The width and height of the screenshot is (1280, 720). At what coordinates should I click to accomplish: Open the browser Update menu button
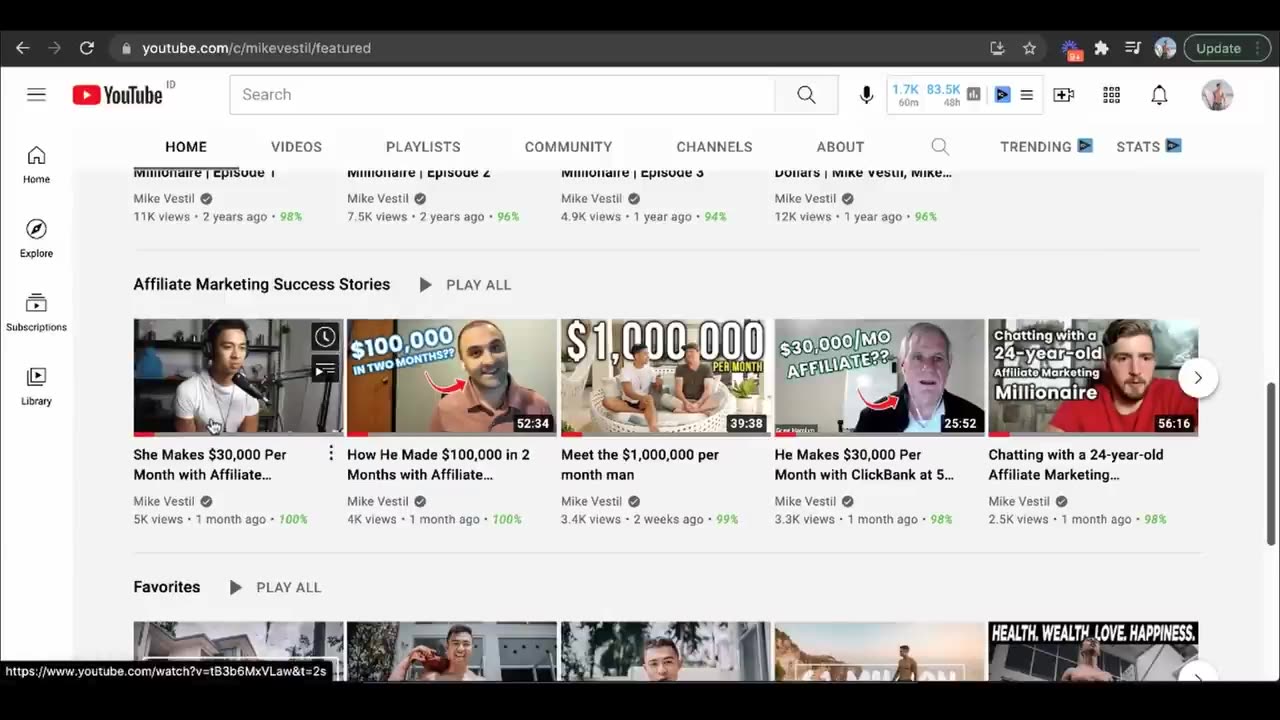[1227, 48]
